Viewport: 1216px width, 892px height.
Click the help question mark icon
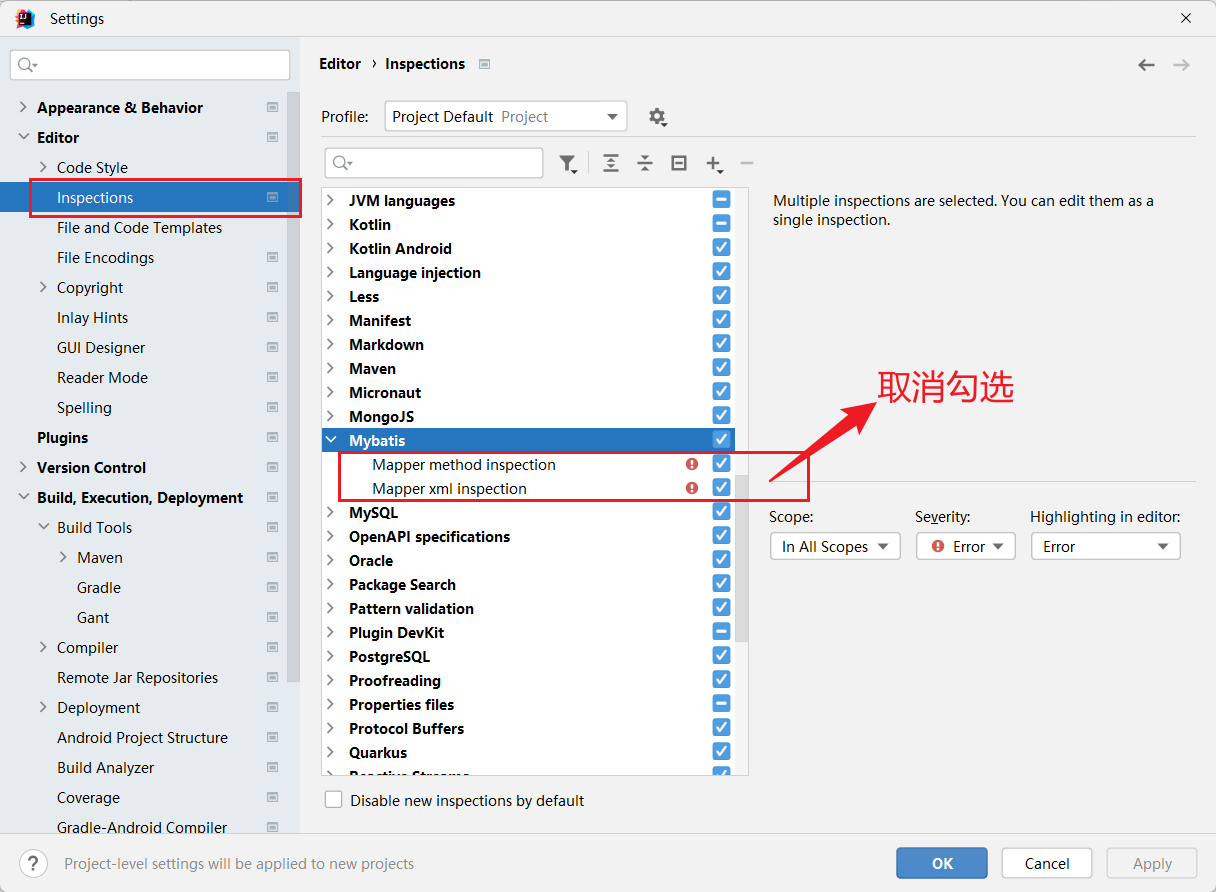click(x=34, y=863)
